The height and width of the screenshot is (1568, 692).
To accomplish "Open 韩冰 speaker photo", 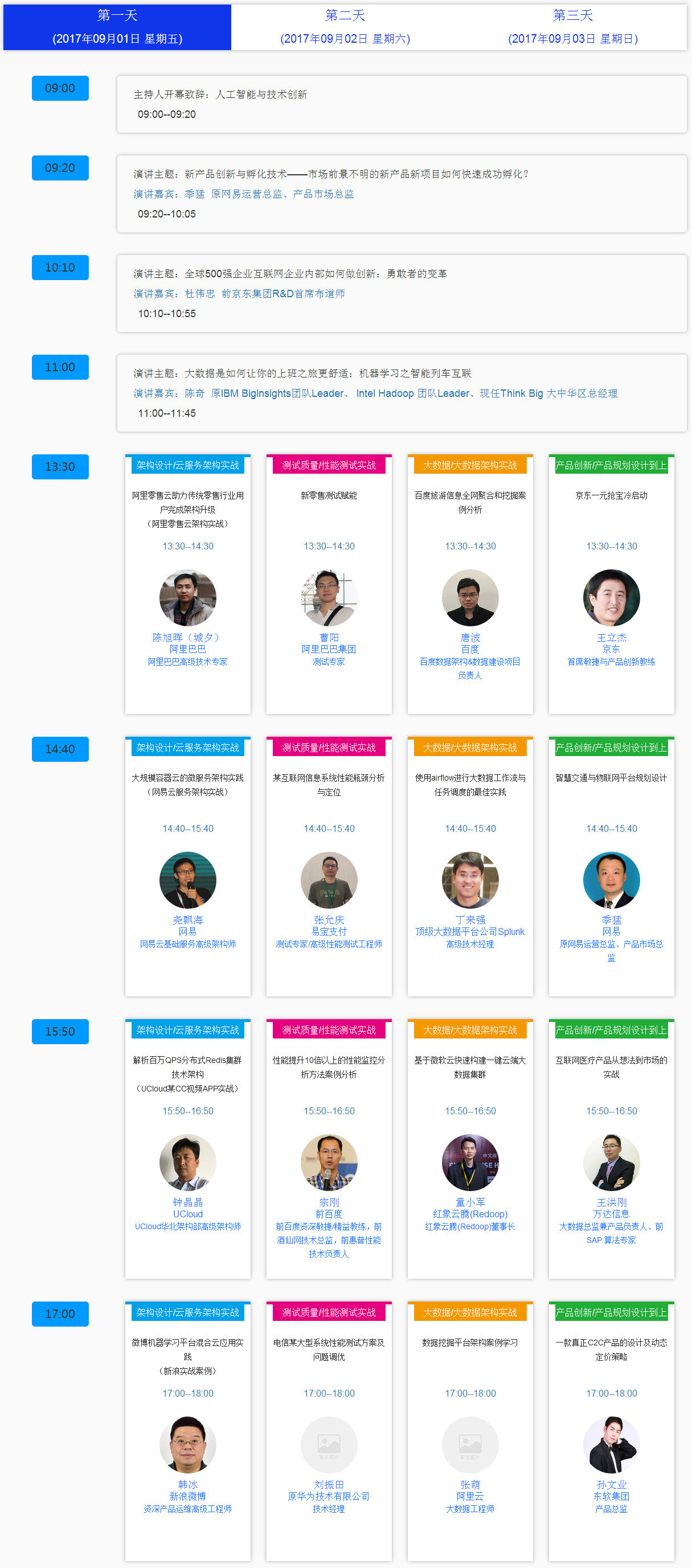I will (187, 1444).
